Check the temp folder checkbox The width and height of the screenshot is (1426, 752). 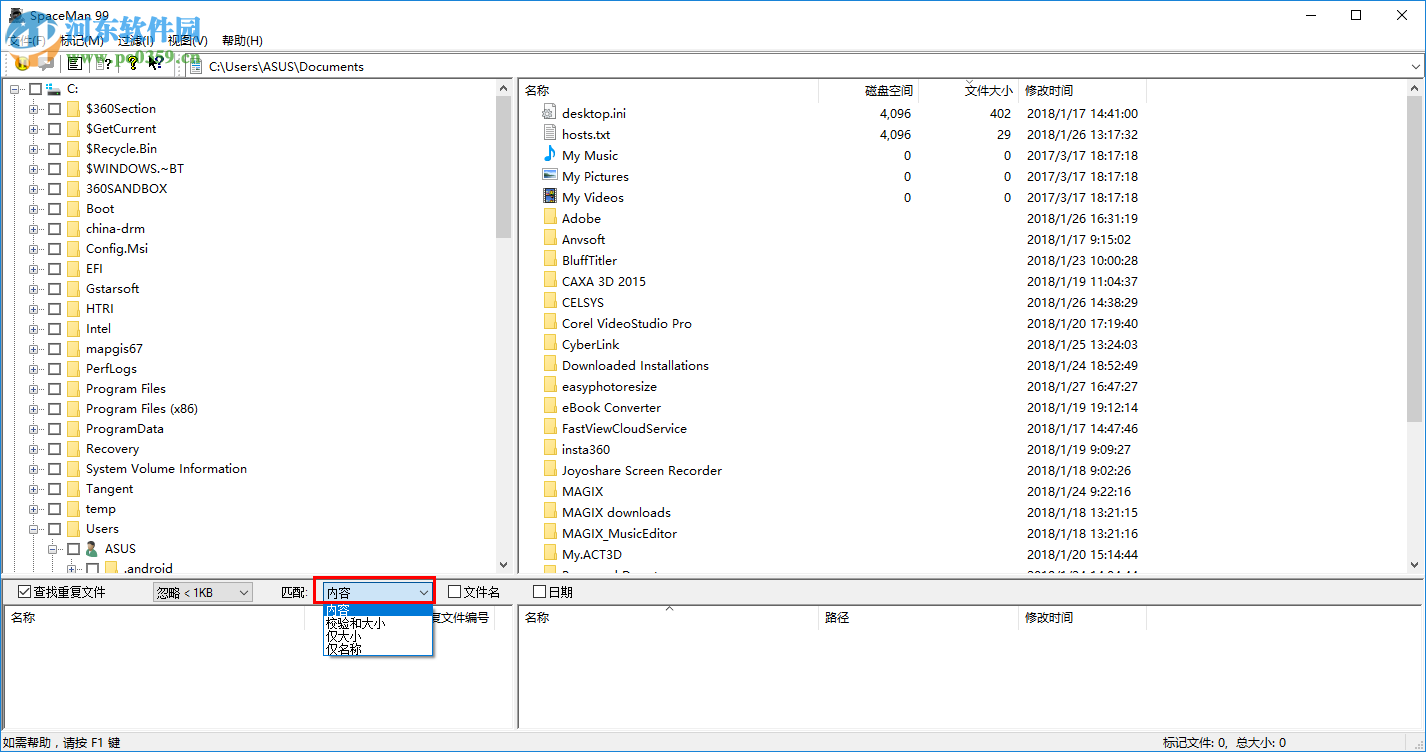pos(54,509)
